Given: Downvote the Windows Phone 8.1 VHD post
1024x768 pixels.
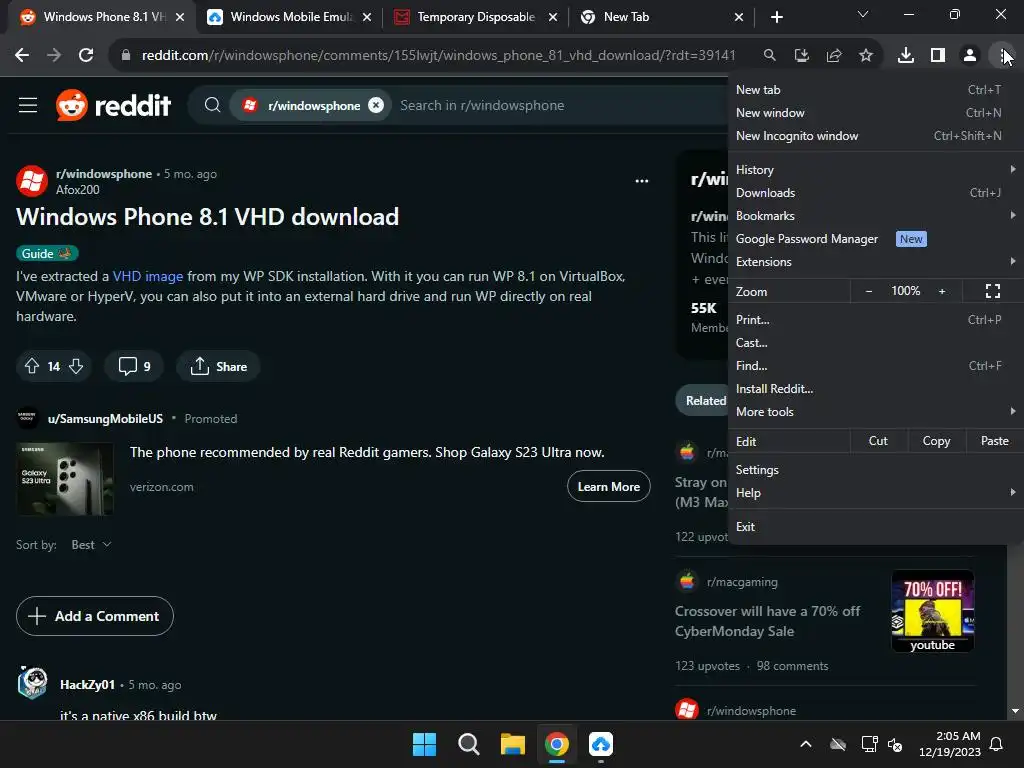Looking at the screenshot, I should click(x=76, y=366).
